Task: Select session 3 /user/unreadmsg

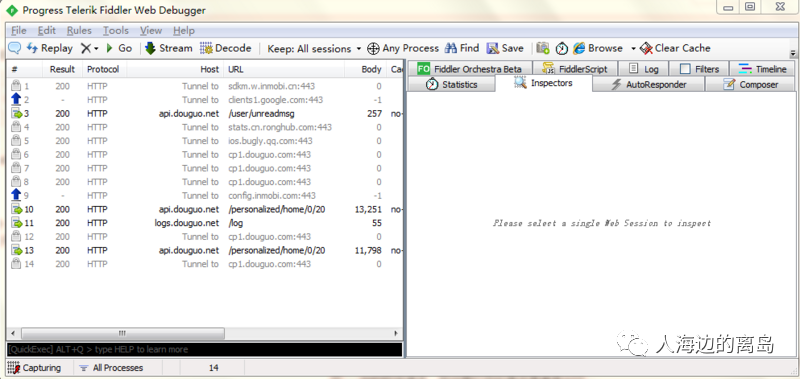Action: coord(205,114)
